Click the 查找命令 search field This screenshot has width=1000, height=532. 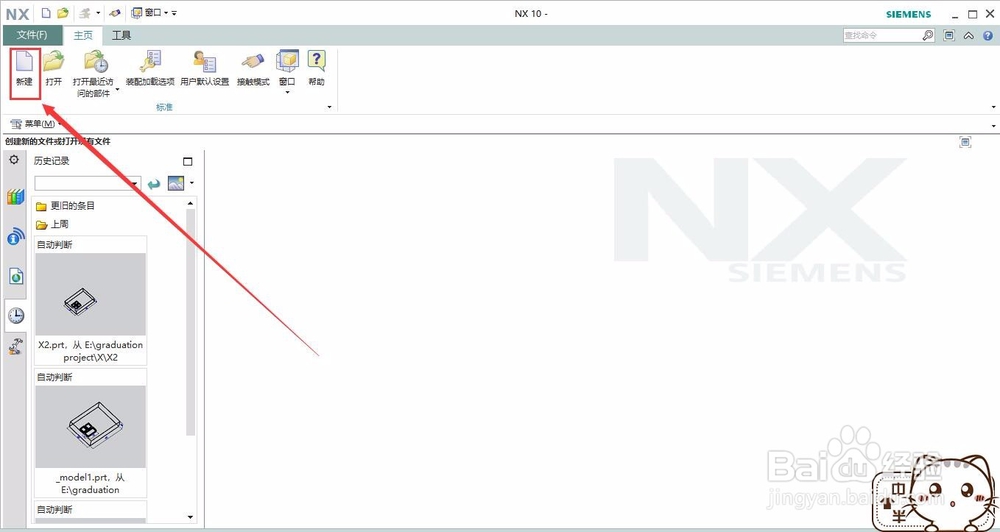[x=882, y=36]
